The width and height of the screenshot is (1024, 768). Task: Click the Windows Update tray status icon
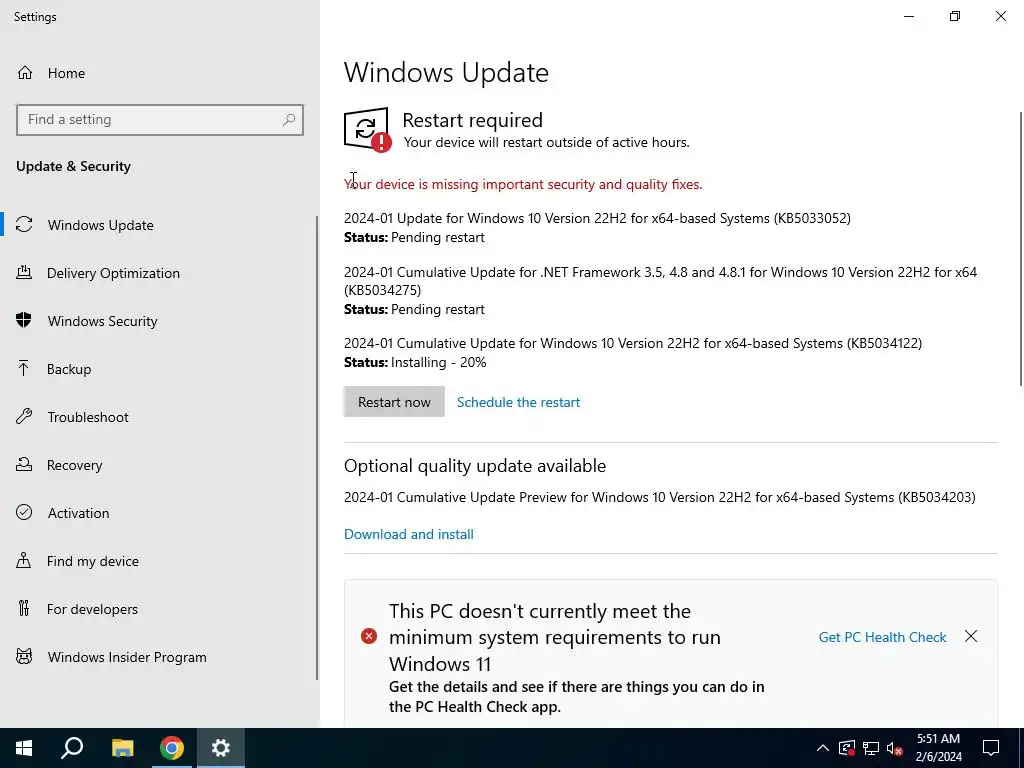(847, 748)
